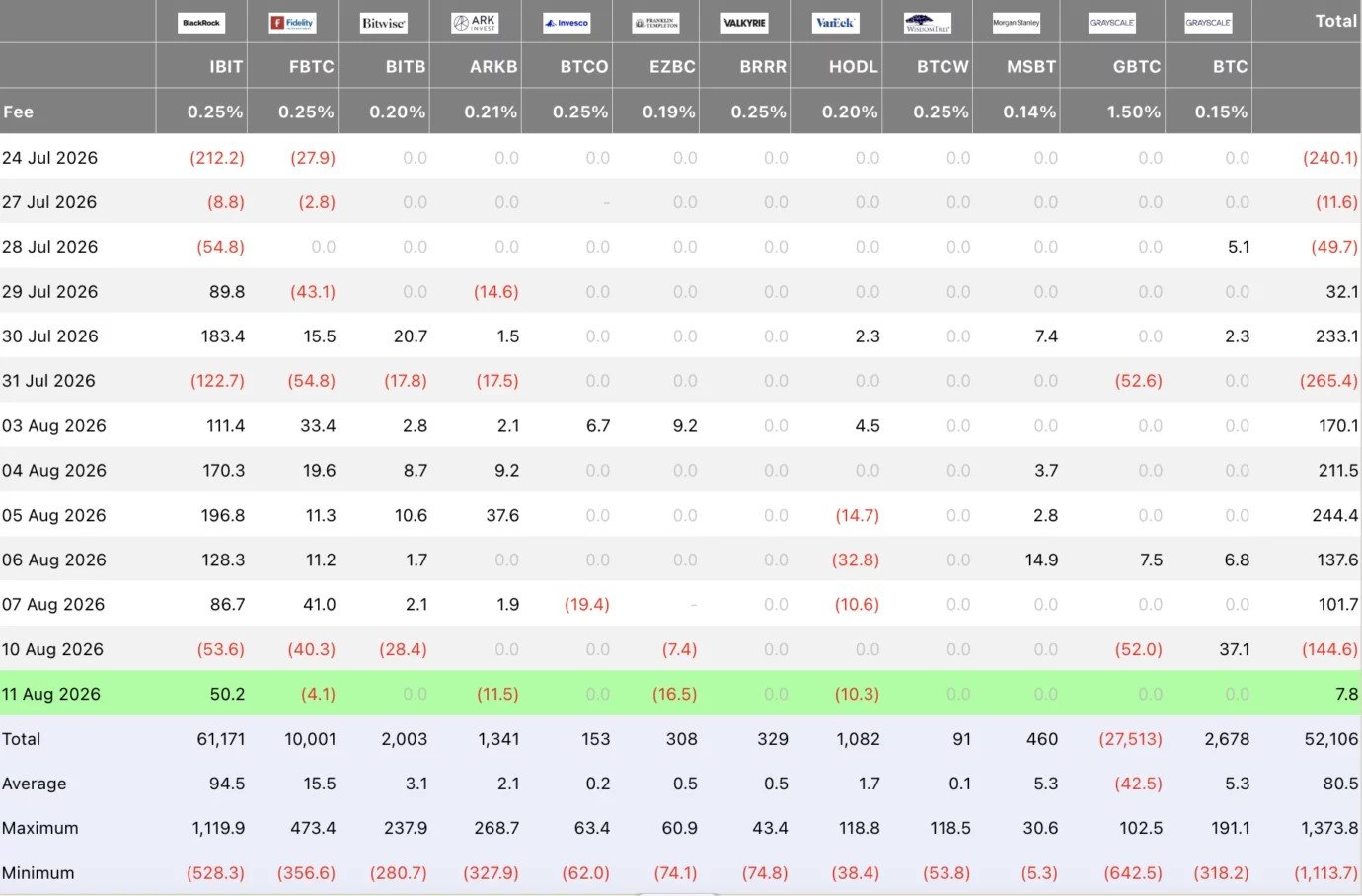Select the highlighted 11 Aug 2026 date

(x=50, y=694)
